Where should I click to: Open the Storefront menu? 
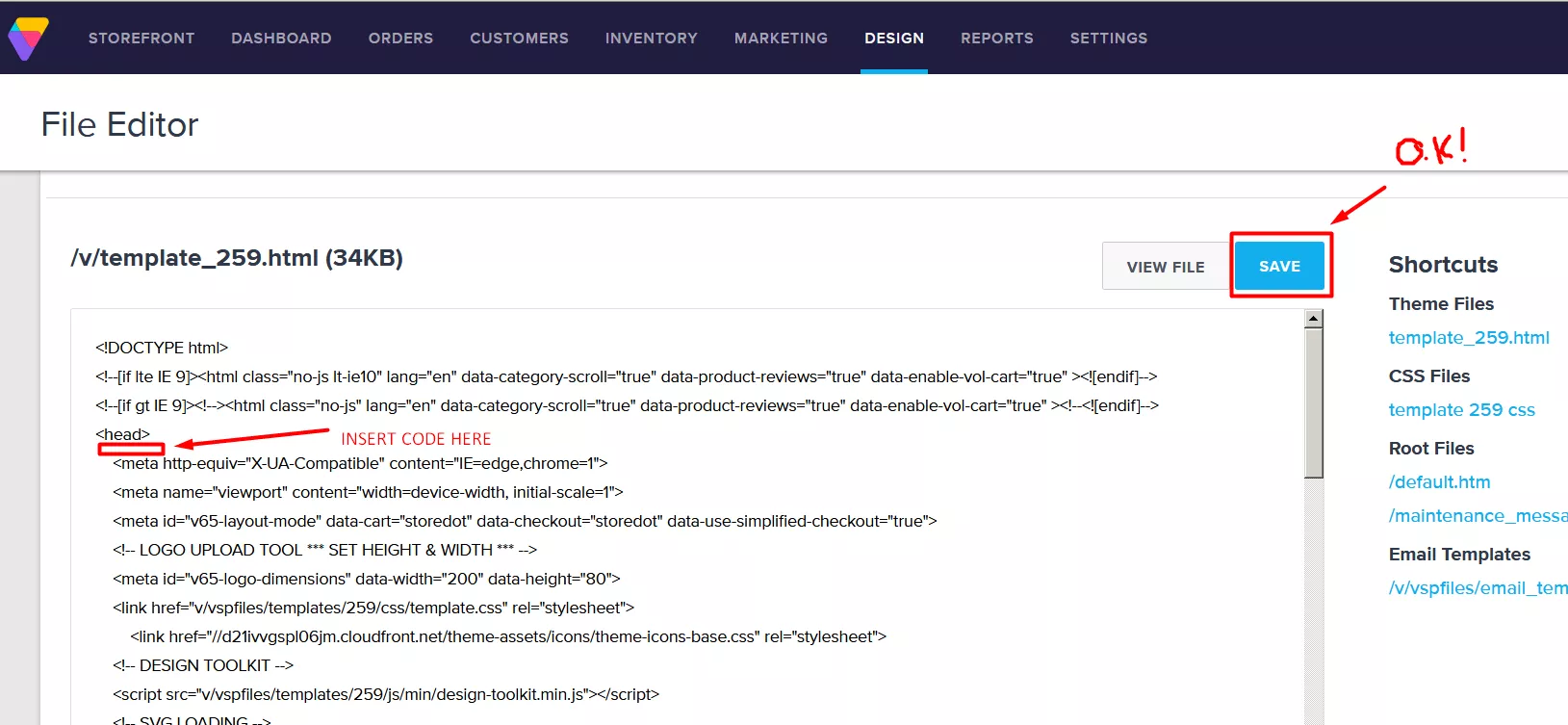(141, 39)
